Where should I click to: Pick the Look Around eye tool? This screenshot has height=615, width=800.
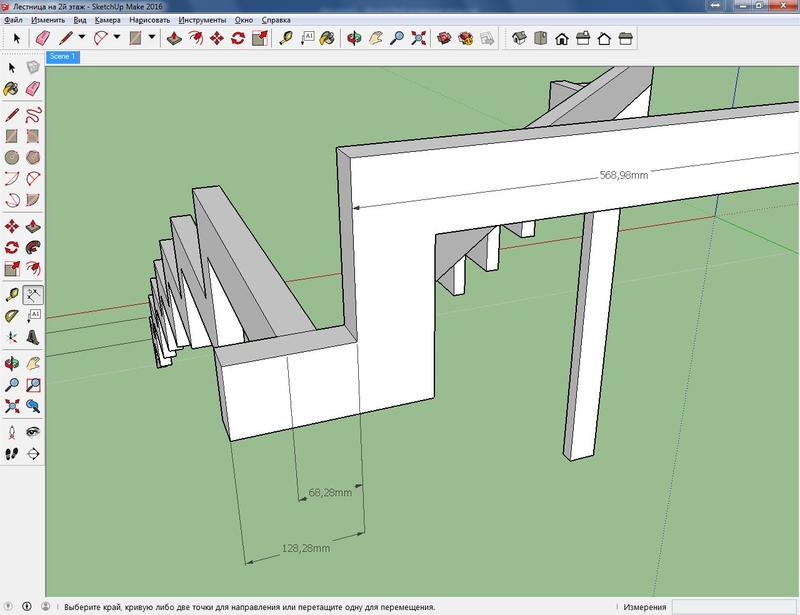click(33, 431)
